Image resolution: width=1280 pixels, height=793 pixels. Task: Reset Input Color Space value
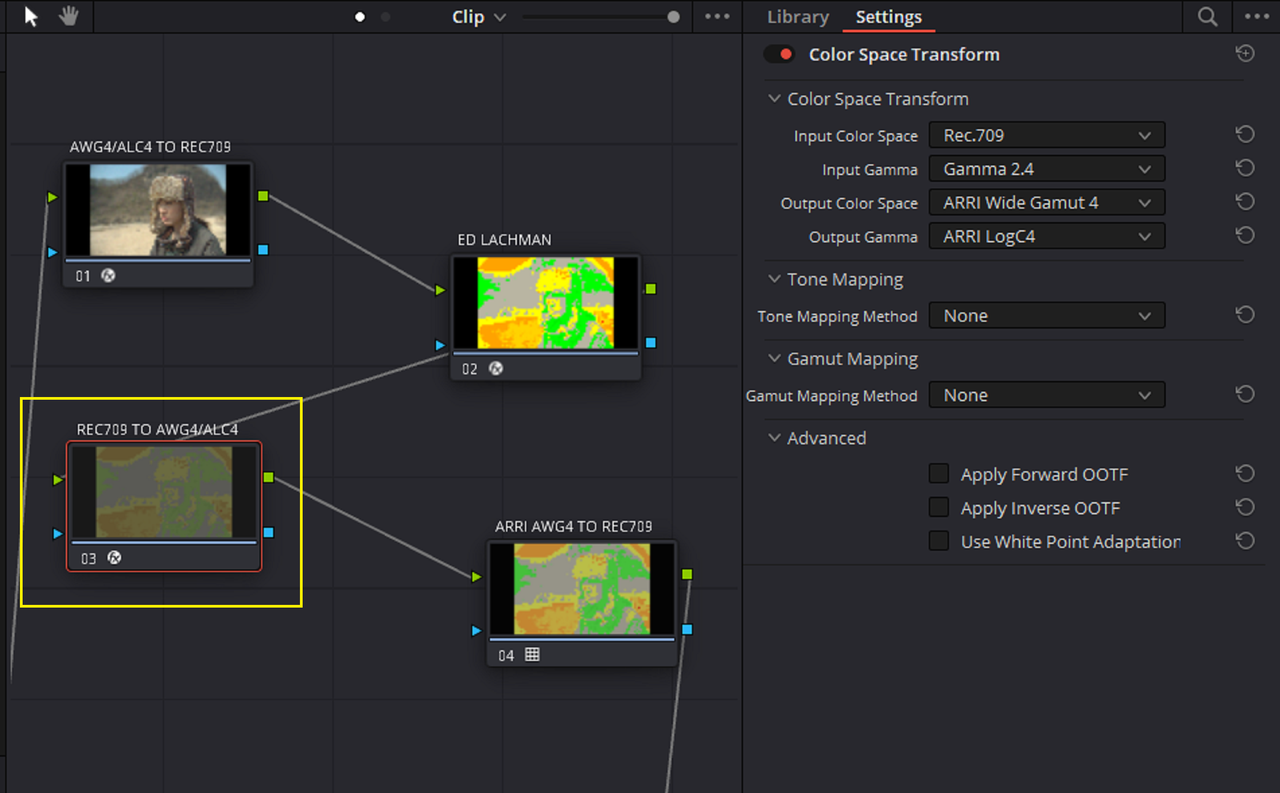(x=1245, y=135)
